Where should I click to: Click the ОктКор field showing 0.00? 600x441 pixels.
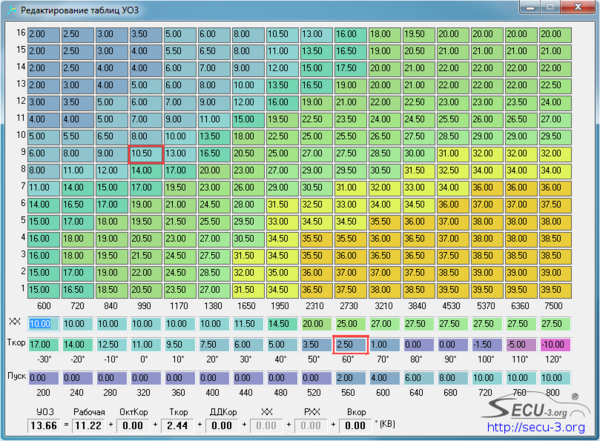133,425
